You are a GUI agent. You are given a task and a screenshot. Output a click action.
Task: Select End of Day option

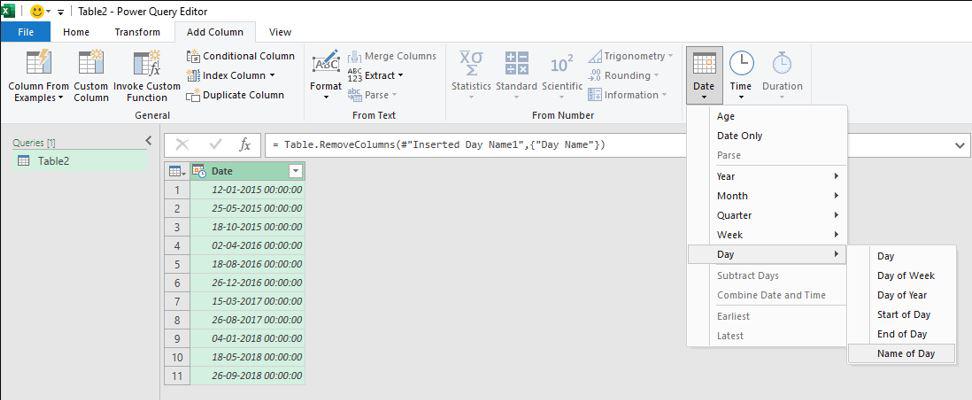click(902, 334)
